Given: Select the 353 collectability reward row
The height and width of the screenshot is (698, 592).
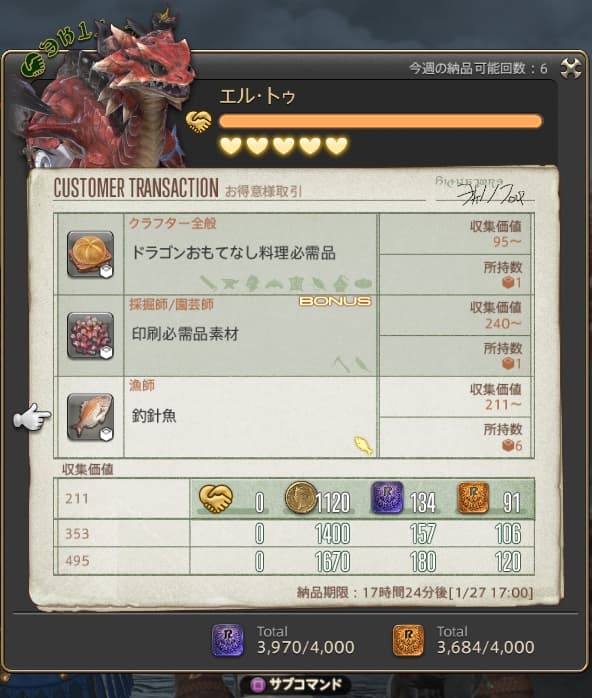Looking at the screenshot, I should [294, 533].
